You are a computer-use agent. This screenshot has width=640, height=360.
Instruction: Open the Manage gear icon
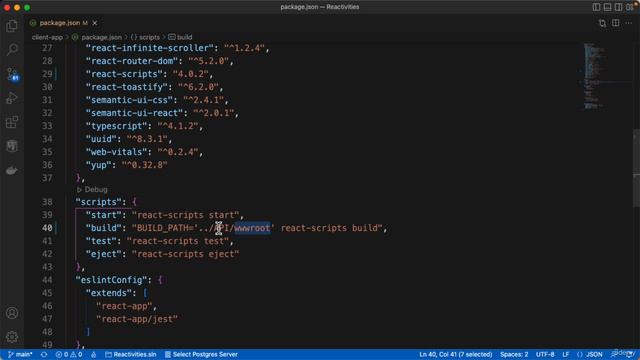pyautogui.click(x=12, y=337)
